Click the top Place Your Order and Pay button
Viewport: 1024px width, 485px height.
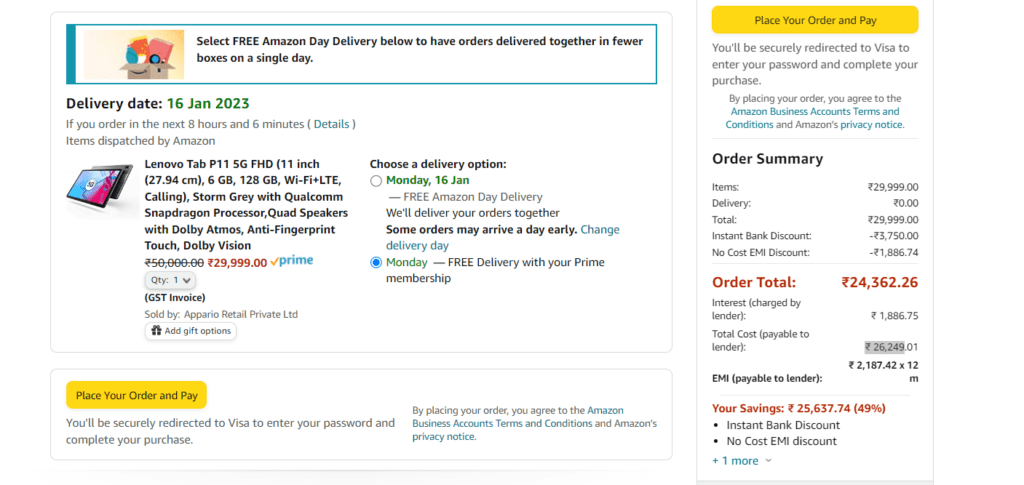pos(815,20)
